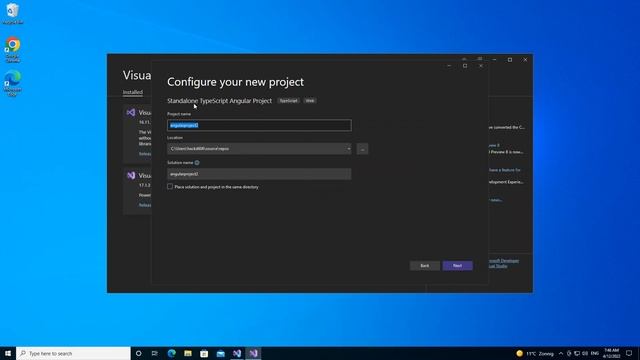
Task: Switch to the purple Visual Studio taskbar icon
Action: pos(253,353)
